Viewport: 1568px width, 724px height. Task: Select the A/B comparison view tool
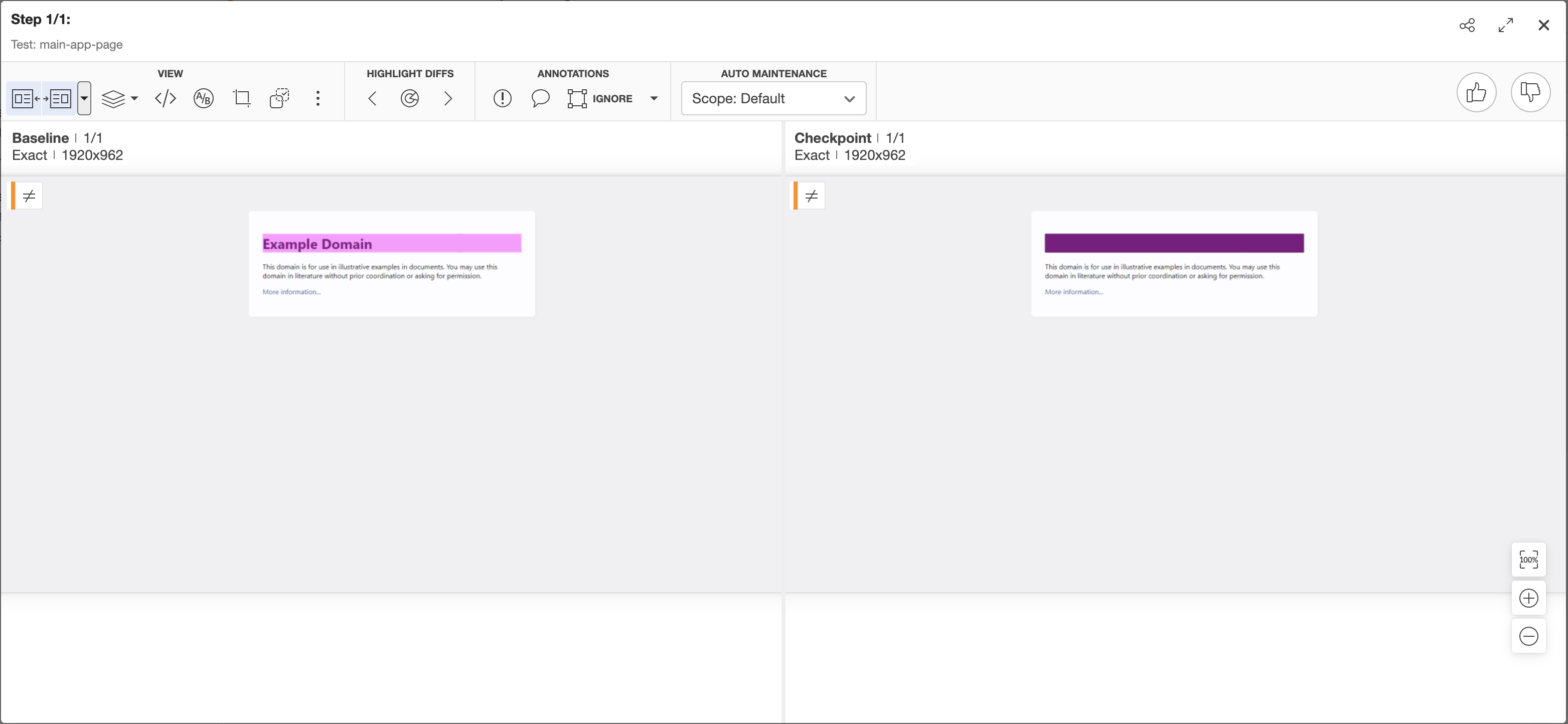tap(203, 99)
